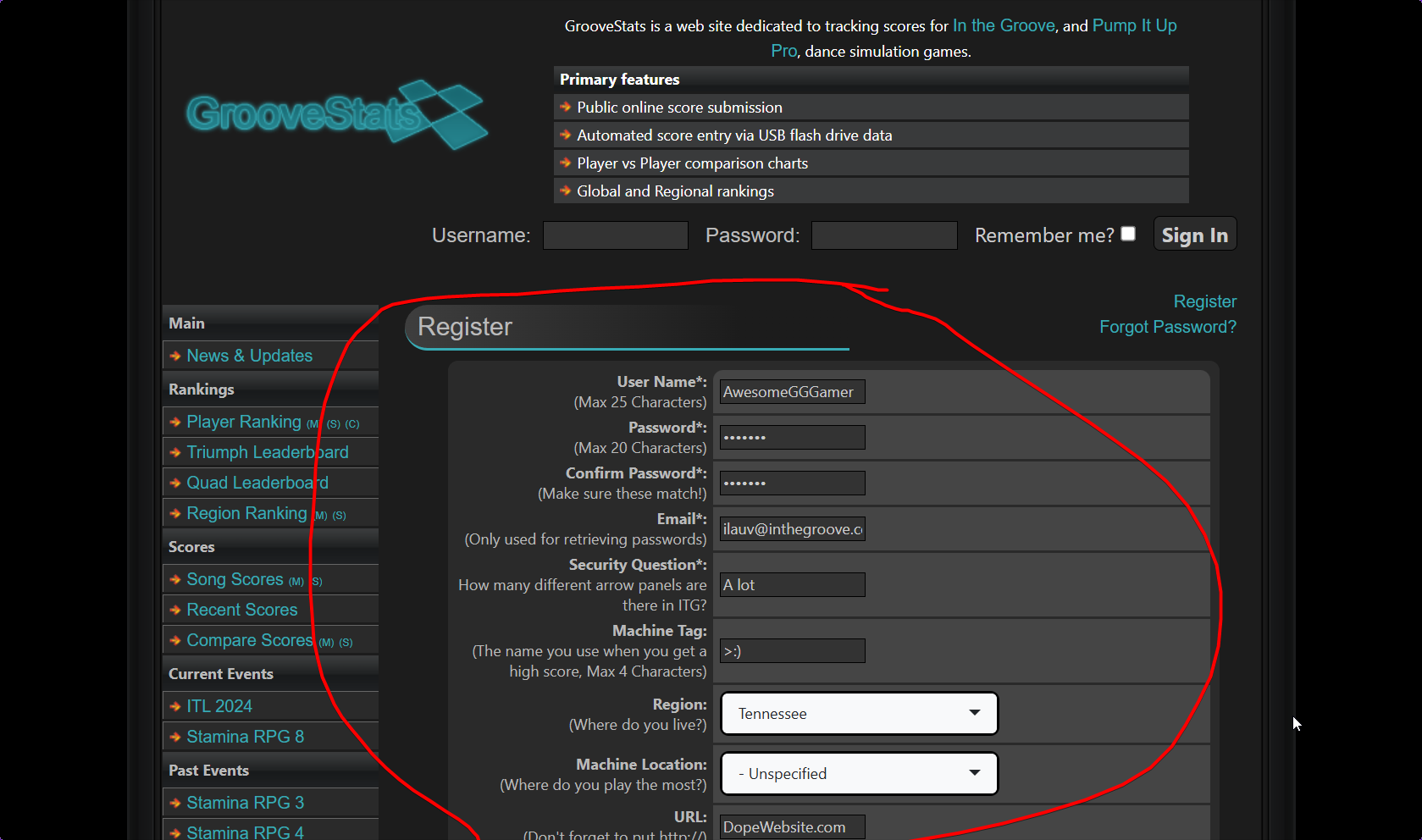Go to Stamina RPG 8 in sidebar
1422x840 pixels.
[245, 737]
